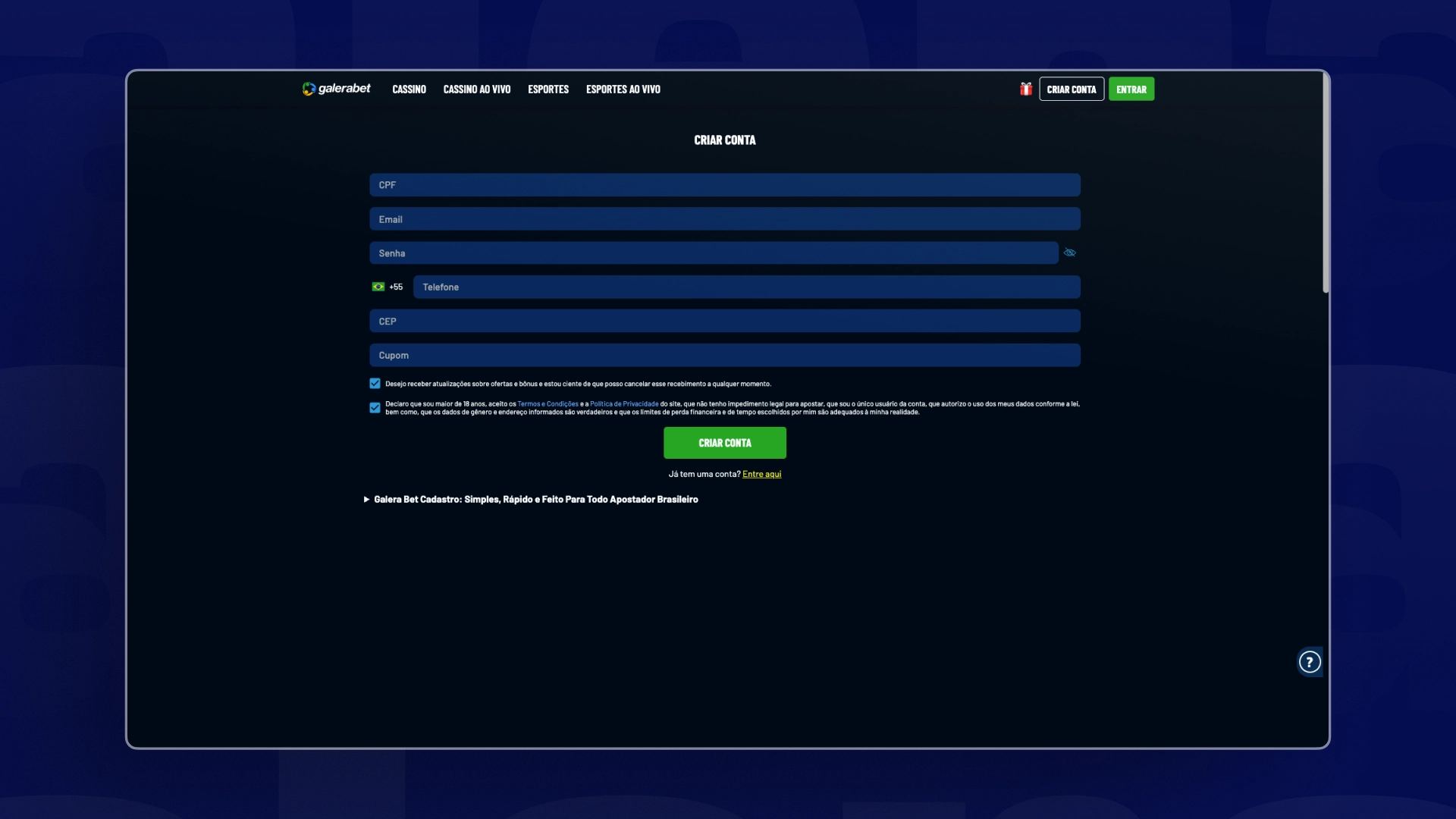Screen dimensions: 1456x819
Task: Open the Esportes section
Action: click(548, 89)
